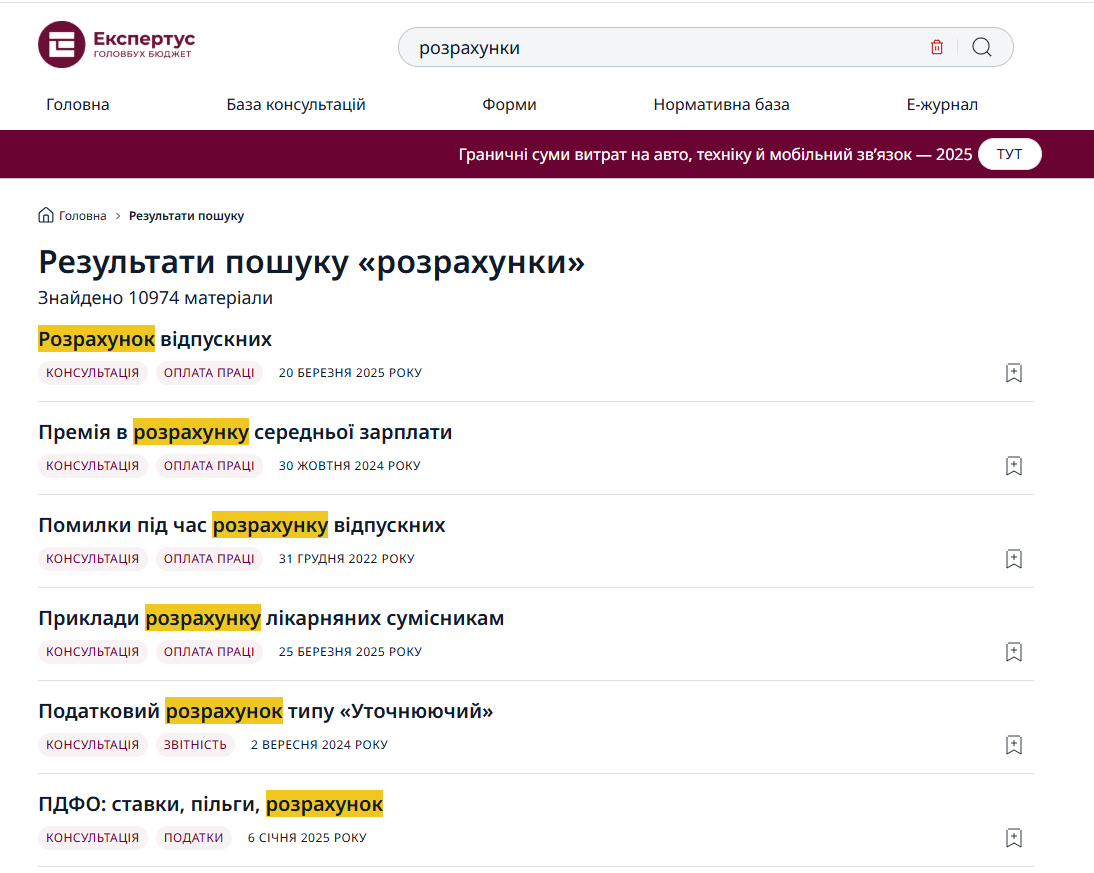Click the Експертус logo

(x=116, y=45)
